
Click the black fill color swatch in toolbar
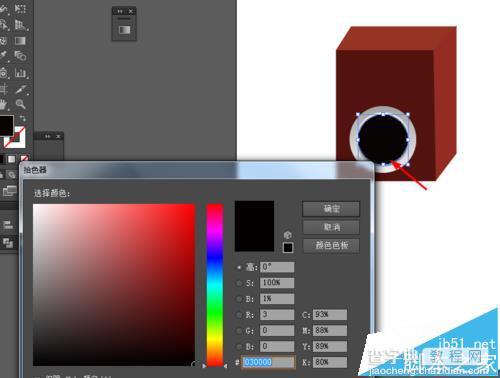pyautogui.click(x=7, y=125)
